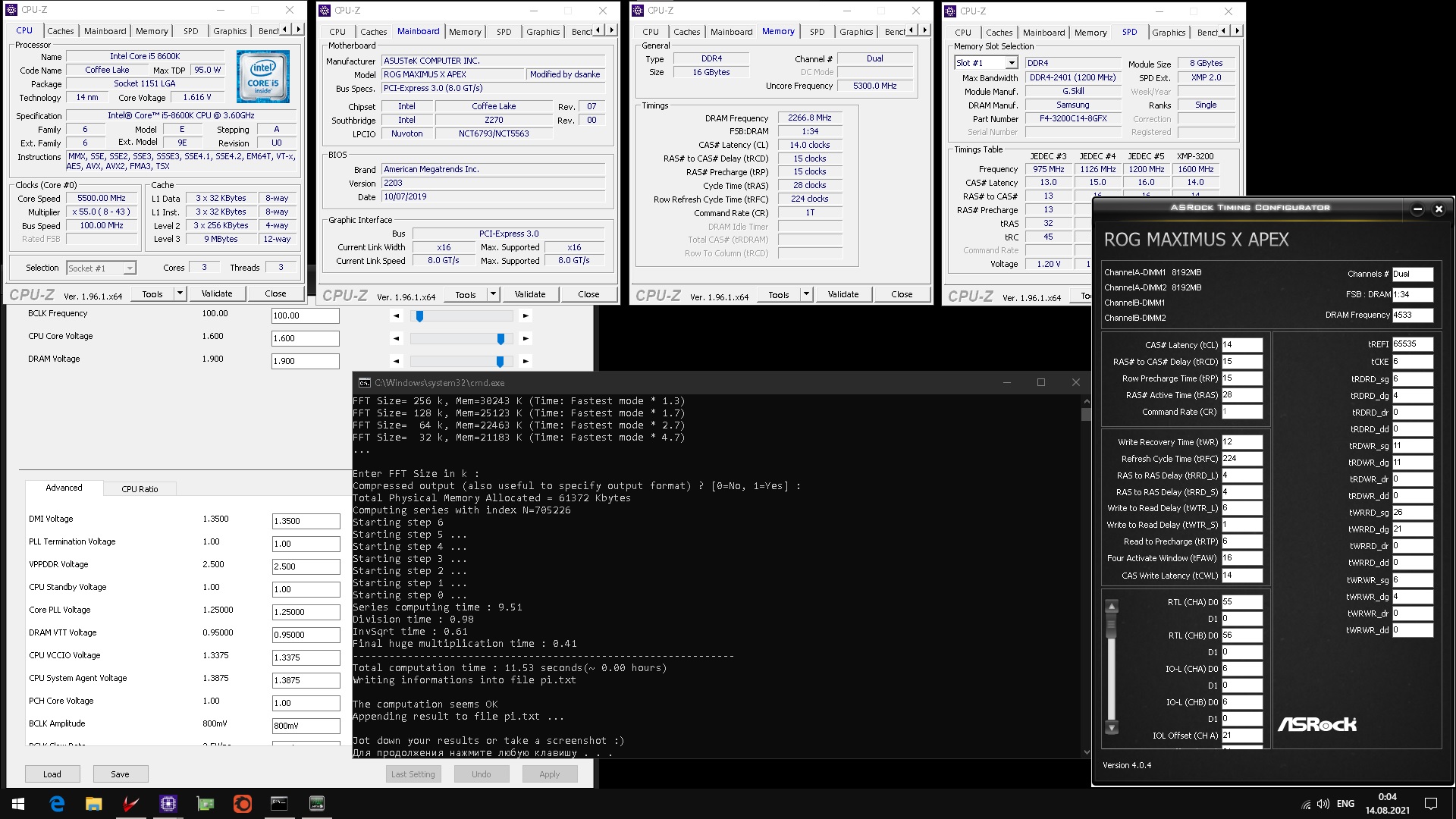Click Close in the Mainboard CPU-Z window

(588, 294)
